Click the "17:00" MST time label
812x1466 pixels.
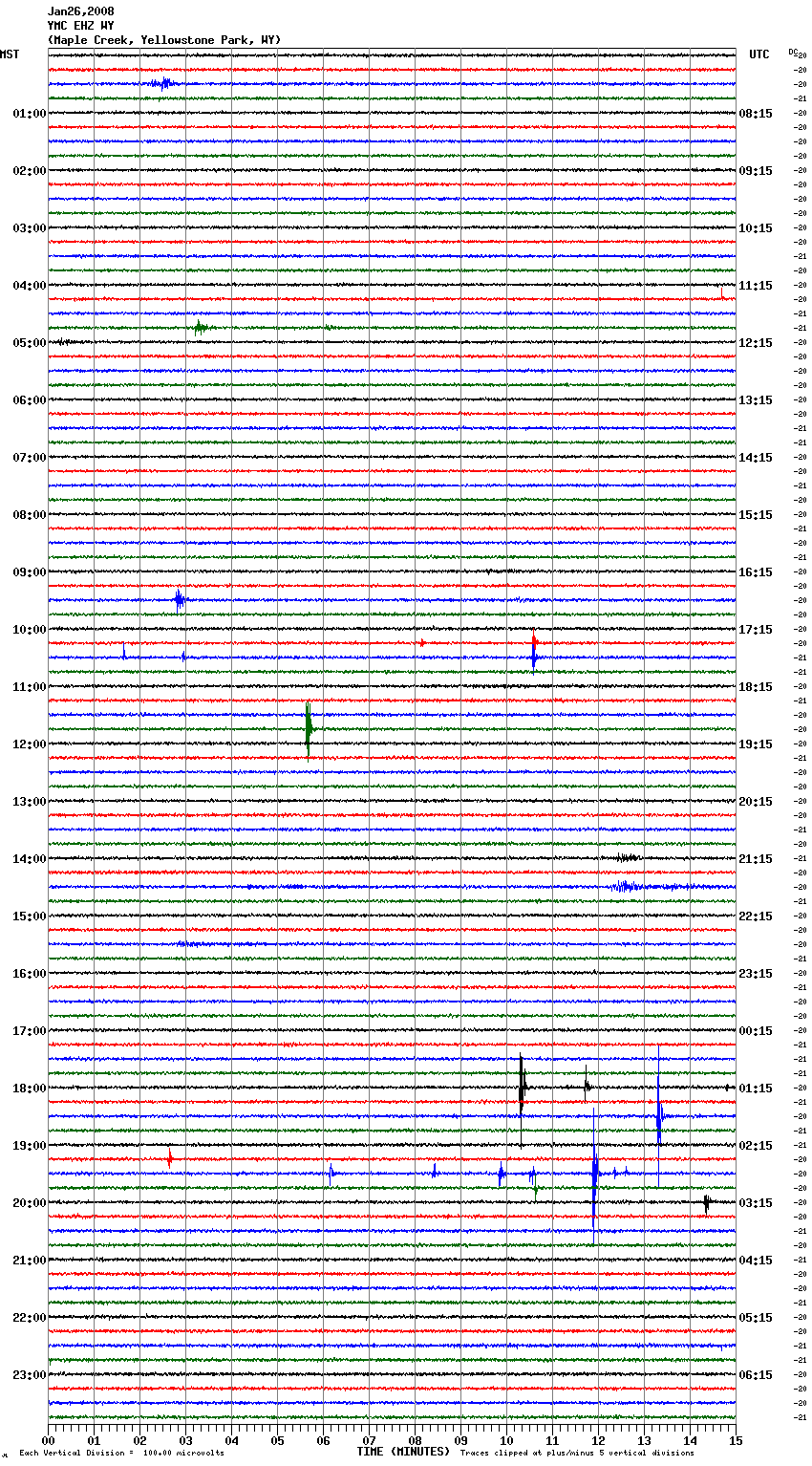[29, 1031]
